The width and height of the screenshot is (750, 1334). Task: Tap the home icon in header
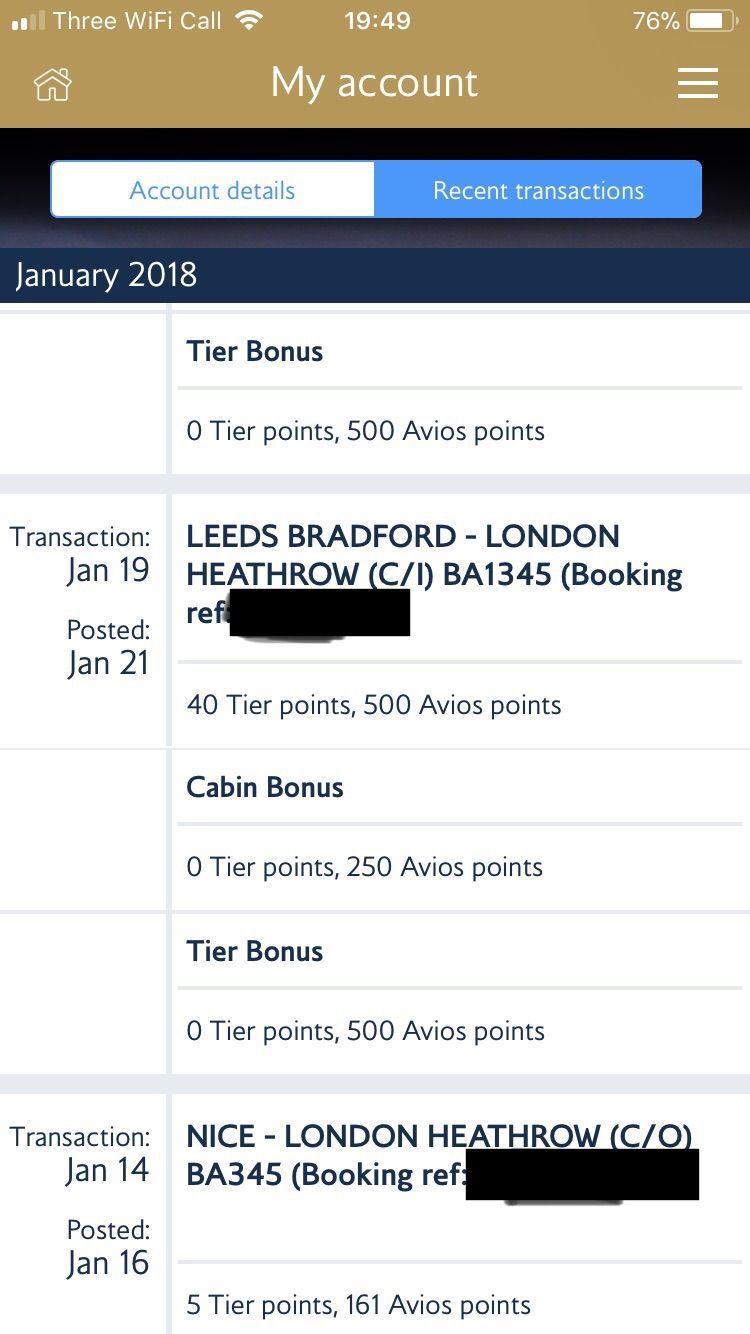[x=53, y=84]
